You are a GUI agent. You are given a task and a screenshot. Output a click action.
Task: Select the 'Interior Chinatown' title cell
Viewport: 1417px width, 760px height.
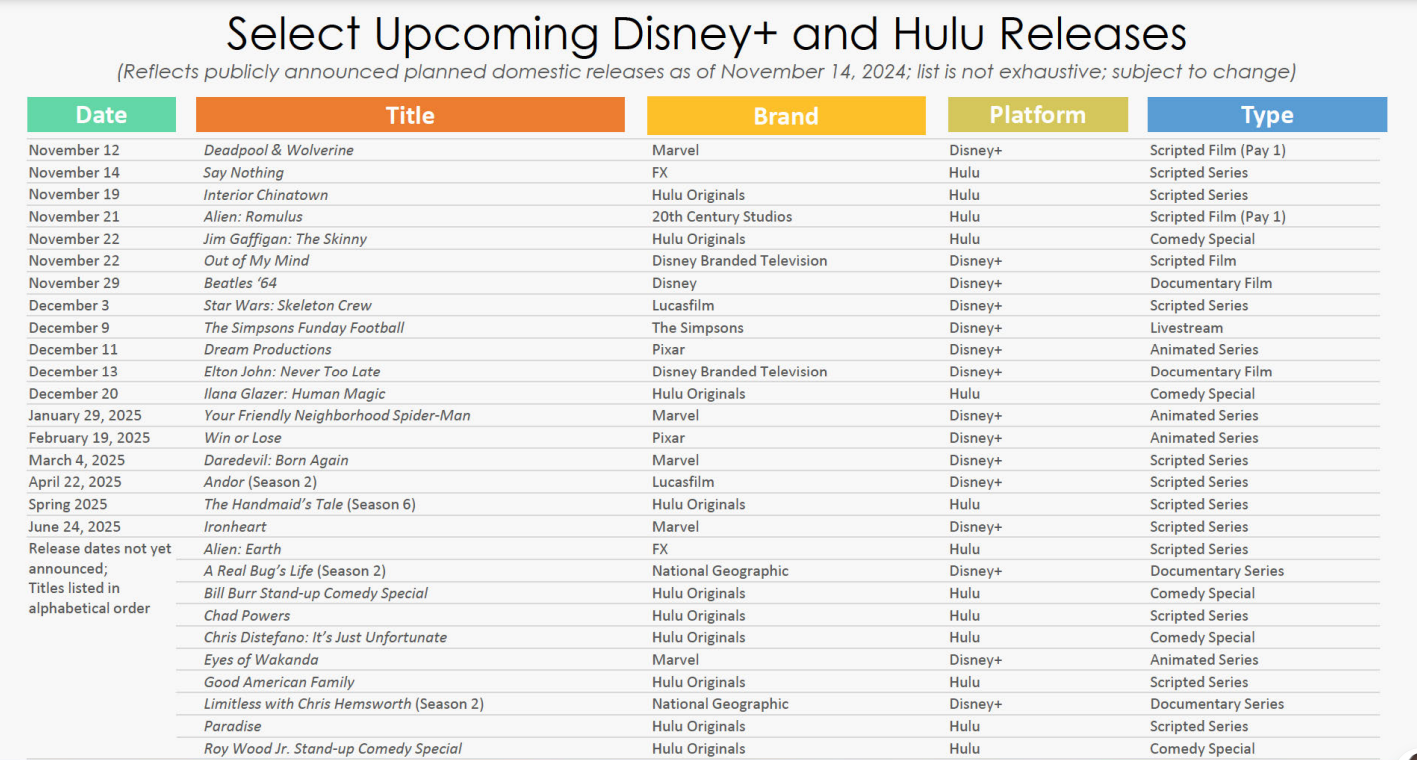pos(266,195)
